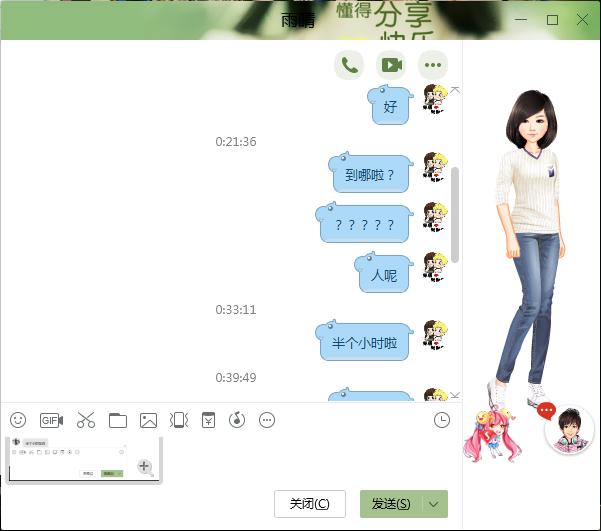Start a video call with camera icon
Screen dimensions: 601x531
click(391, 65)
